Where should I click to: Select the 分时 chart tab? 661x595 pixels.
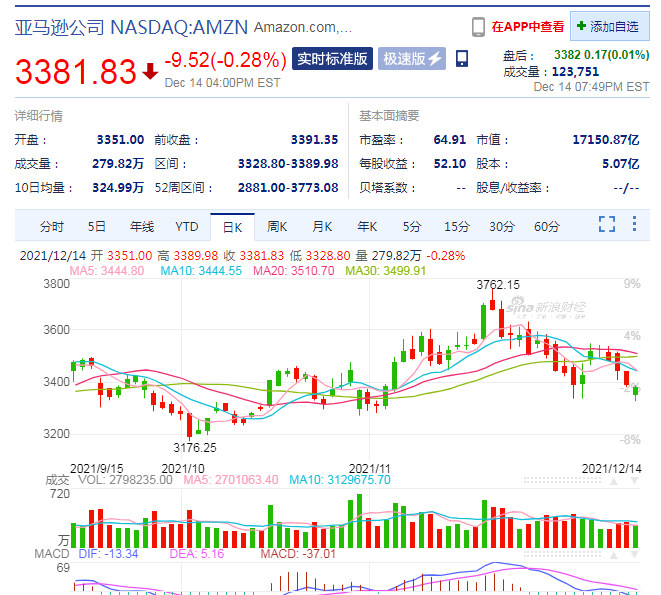point(51,227)
